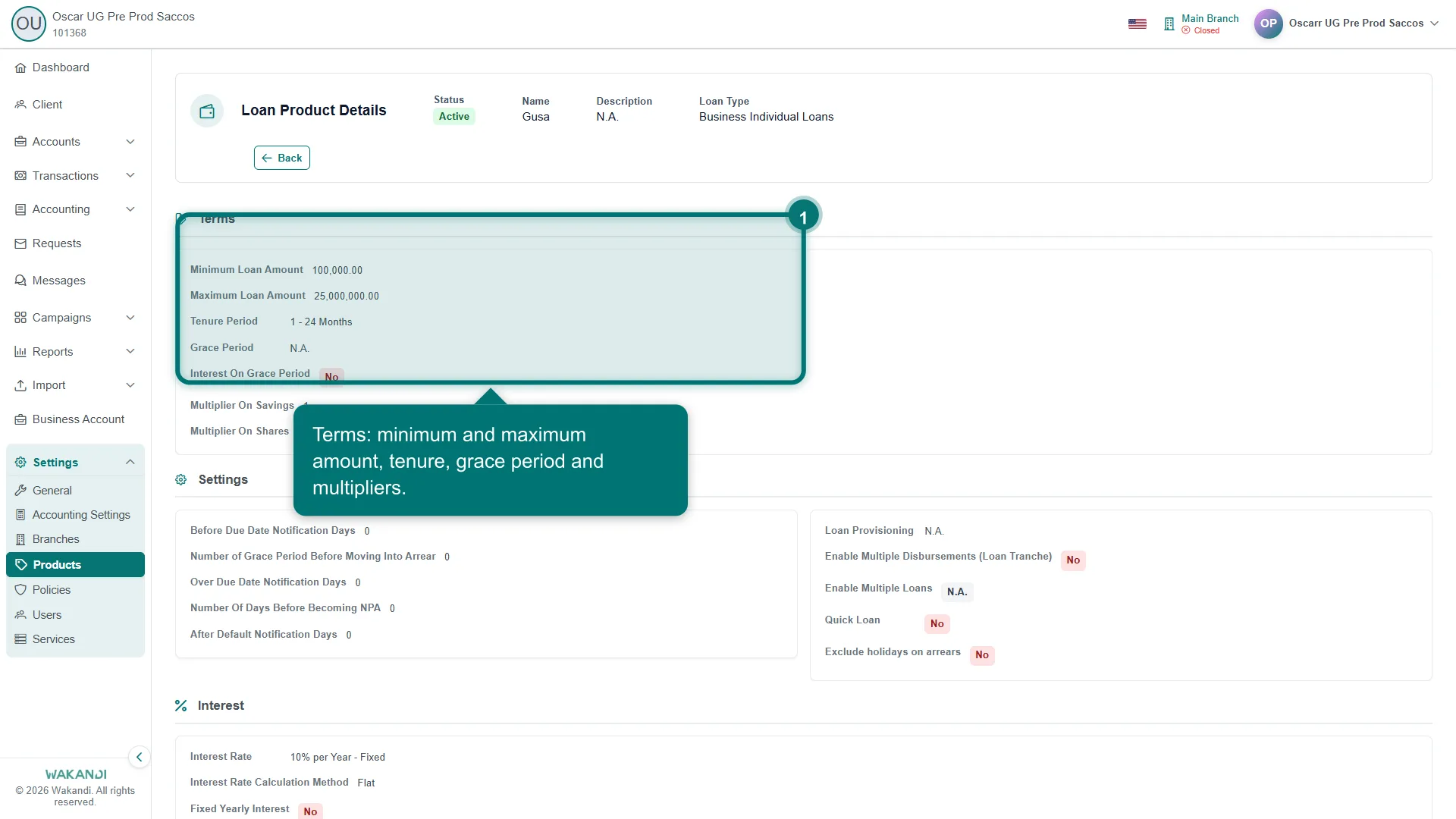Collapse the Settings menu chevron
The height and width of the screenshot is (819, 1456).
click(x=130, y=463)
